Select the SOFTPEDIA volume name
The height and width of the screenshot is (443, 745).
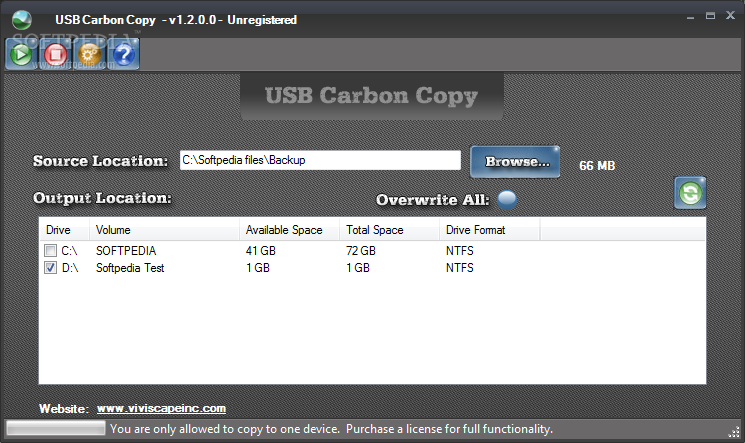[126, 250]
